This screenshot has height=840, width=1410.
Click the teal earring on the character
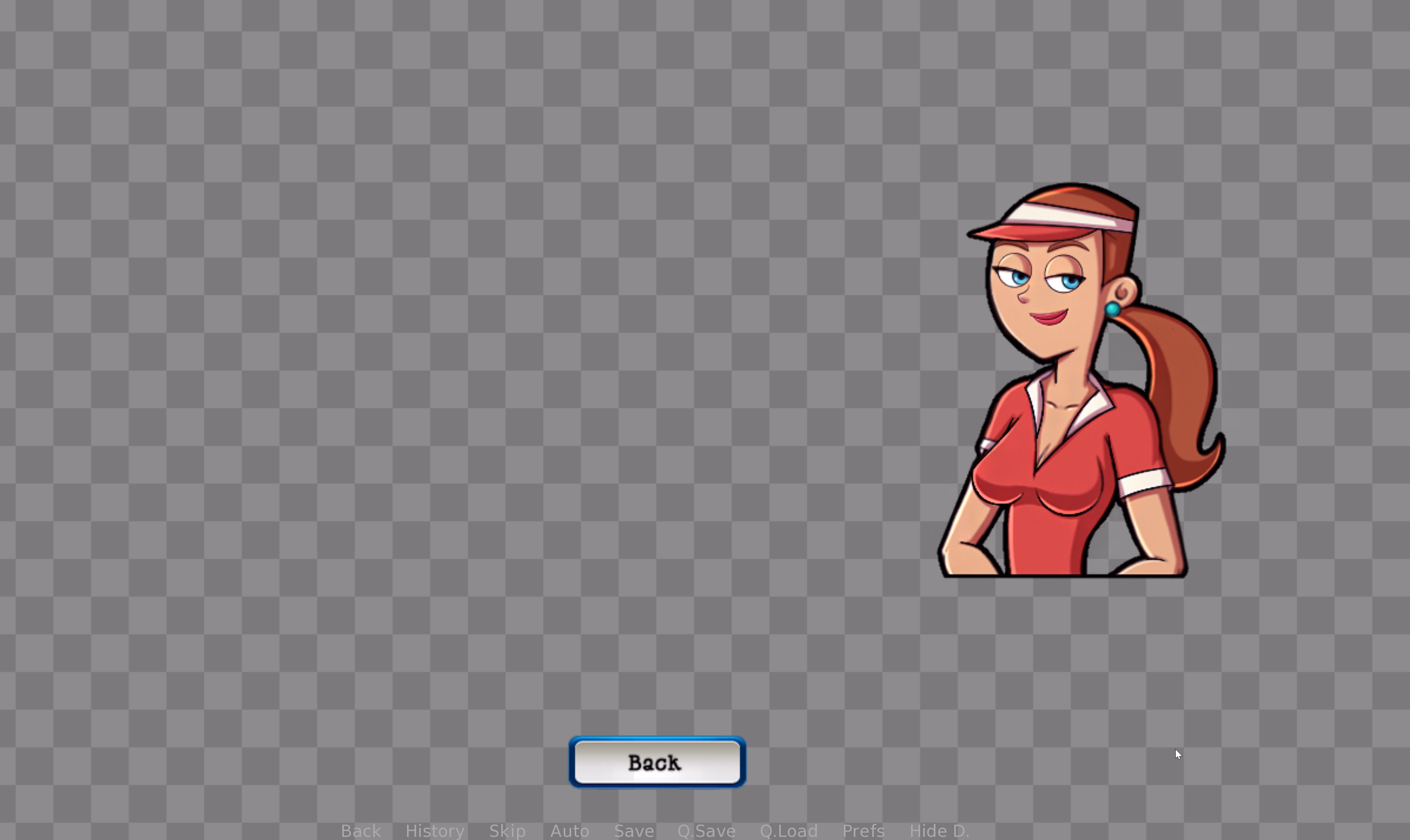click(1112, 309)
